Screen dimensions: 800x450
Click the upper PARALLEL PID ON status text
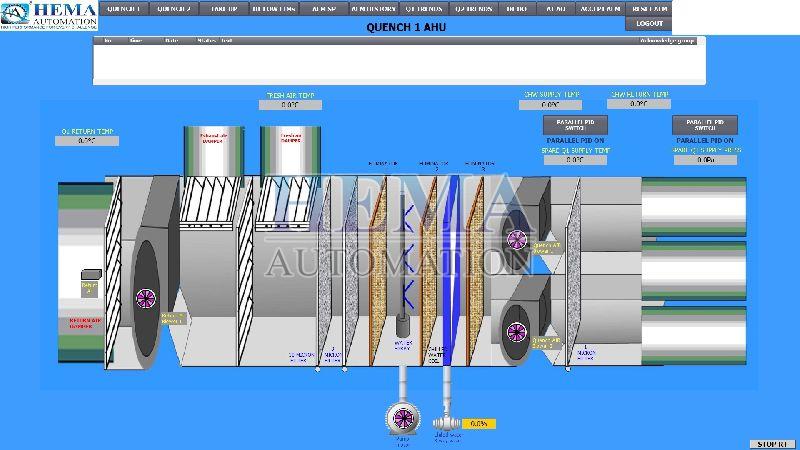[575, 140]
